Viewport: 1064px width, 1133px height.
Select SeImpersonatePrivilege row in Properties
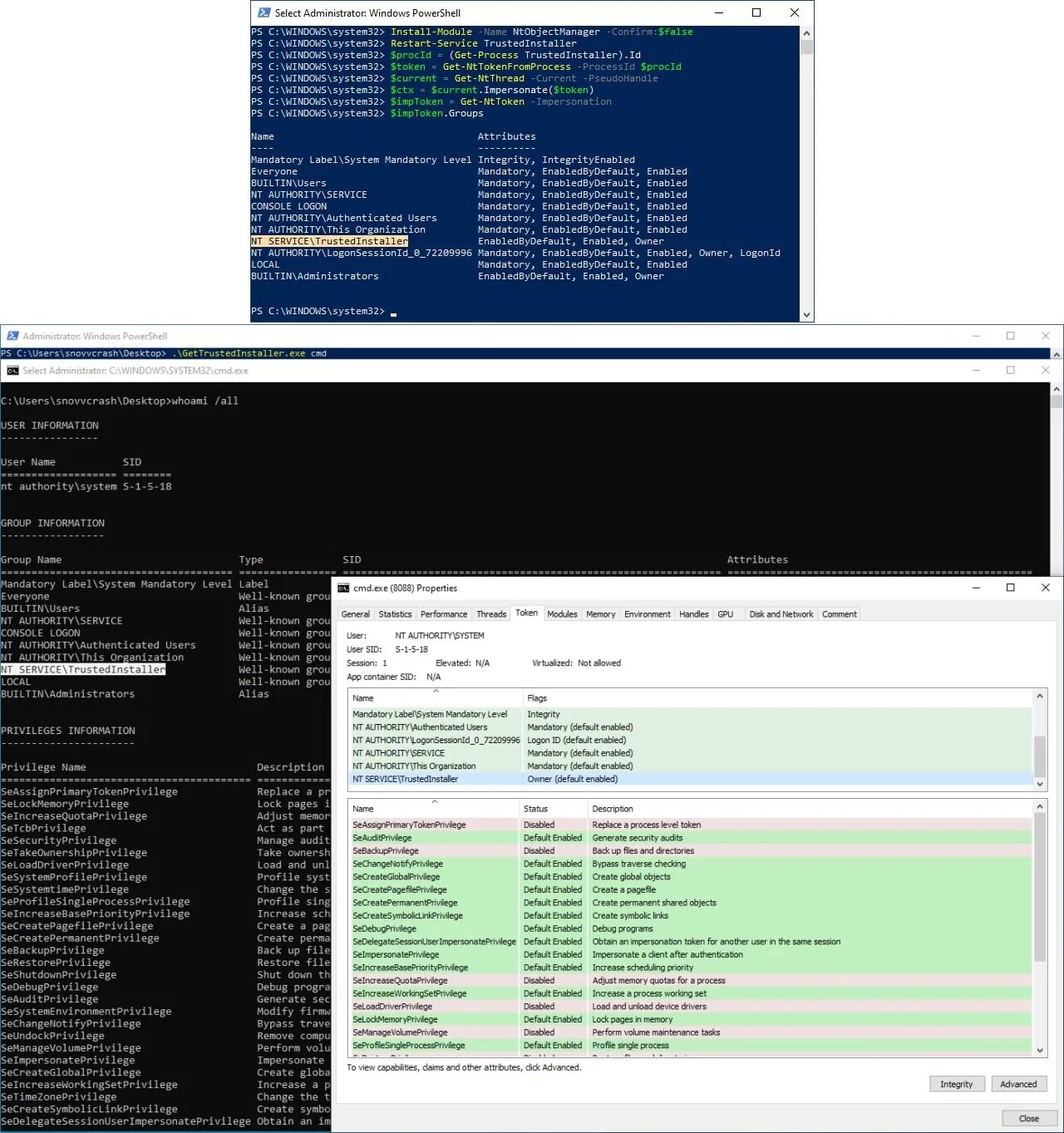click(x=690, y=954)
